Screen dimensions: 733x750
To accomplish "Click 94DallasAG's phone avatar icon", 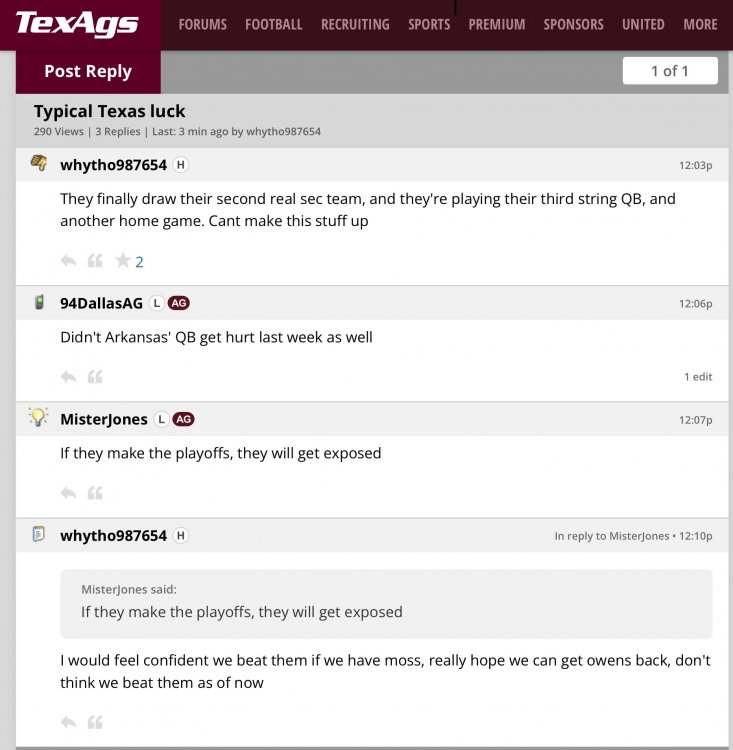I will pyautogui.click(x=39, y=302).
